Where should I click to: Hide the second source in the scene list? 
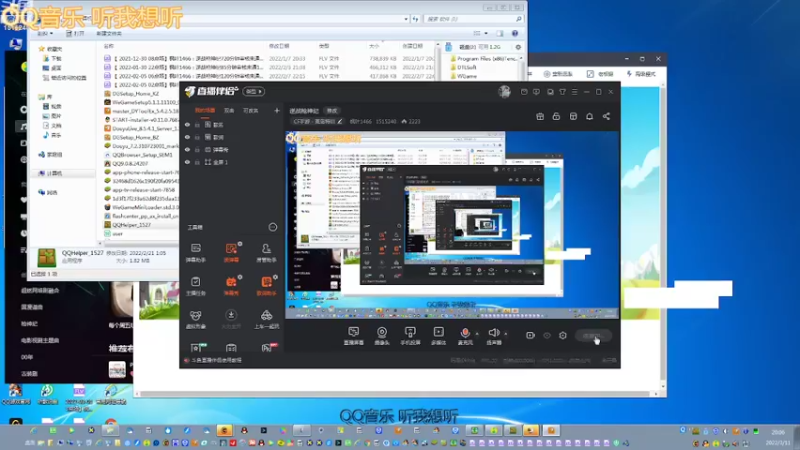pyautogui.click(x=187, y=137)
